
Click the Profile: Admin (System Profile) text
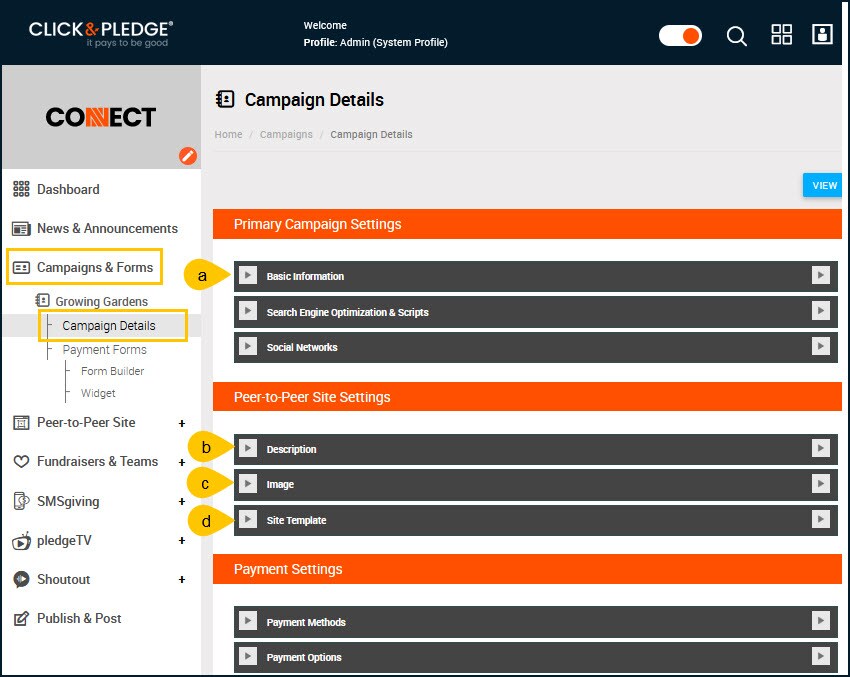coord(376,42)
